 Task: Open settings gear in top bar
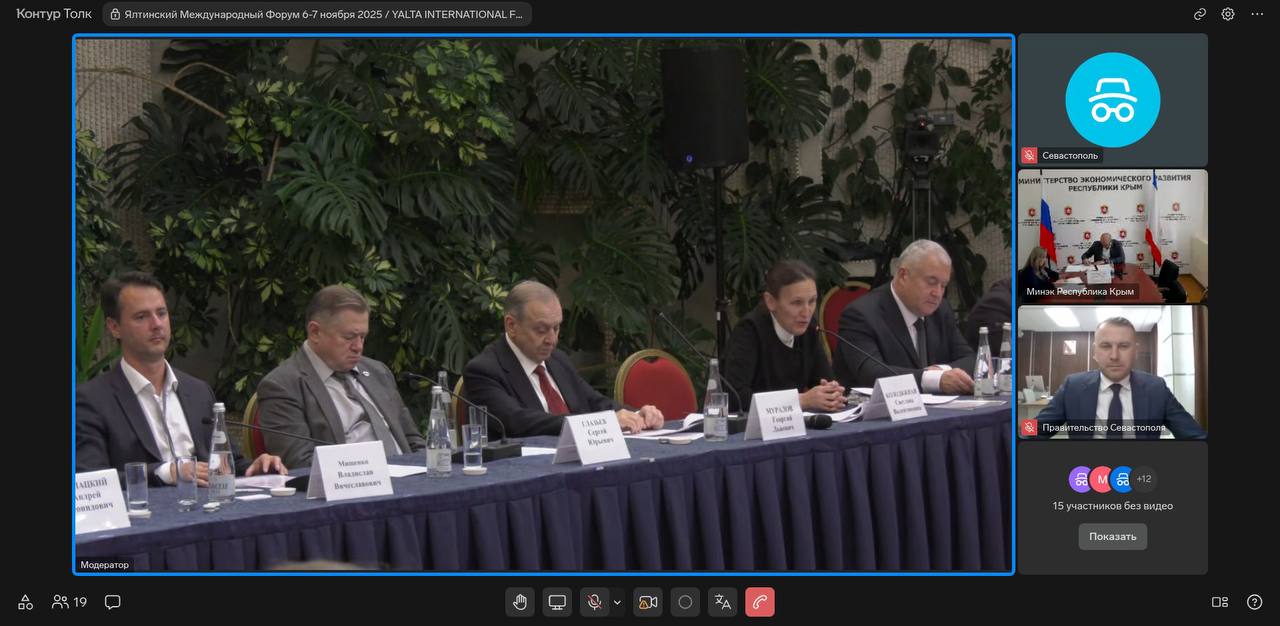click(x=1228, y=14)
